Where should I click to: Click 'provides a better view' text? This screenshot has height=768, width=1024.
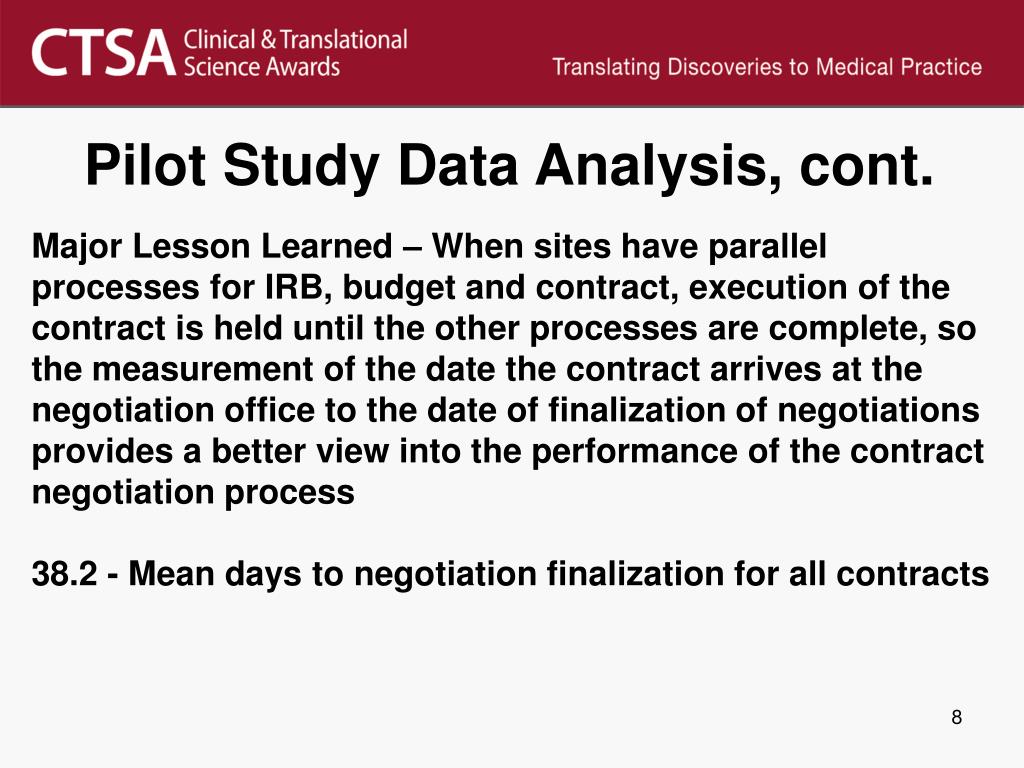click(210, 452)
